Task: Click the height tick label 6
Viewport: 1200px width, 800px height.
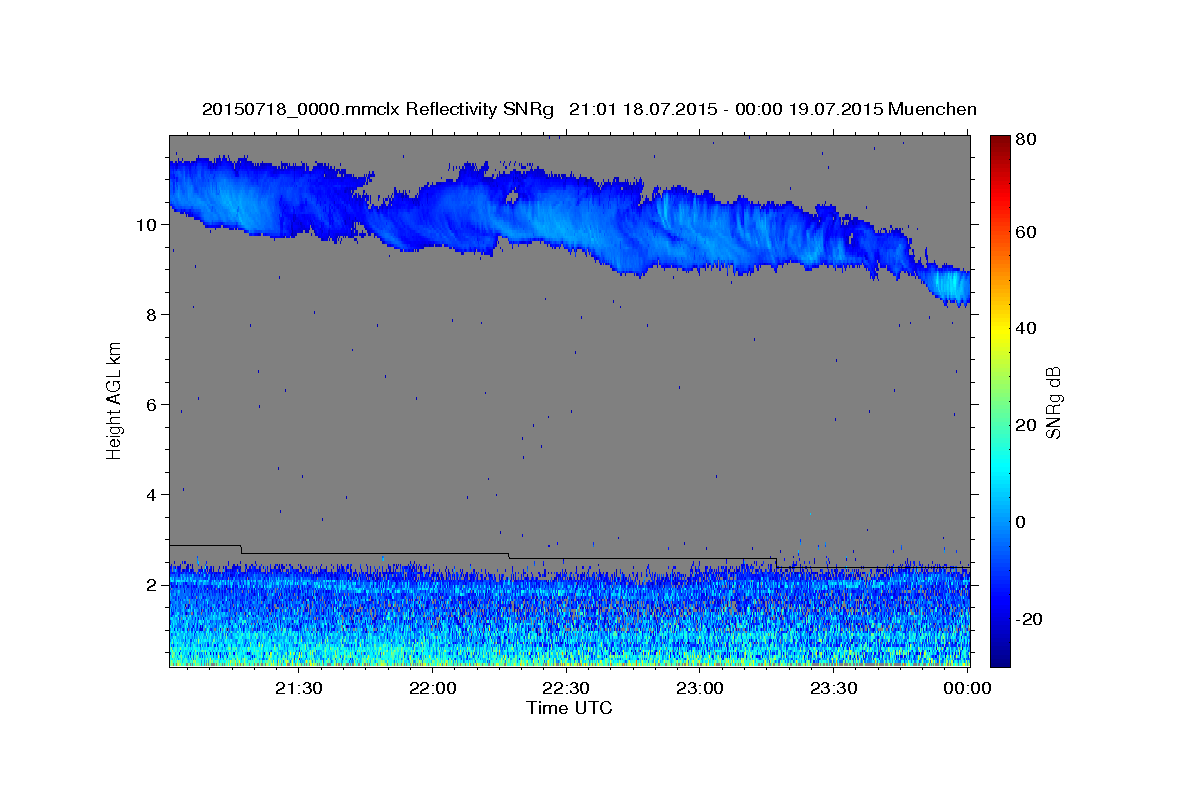Action: [153, 405]
